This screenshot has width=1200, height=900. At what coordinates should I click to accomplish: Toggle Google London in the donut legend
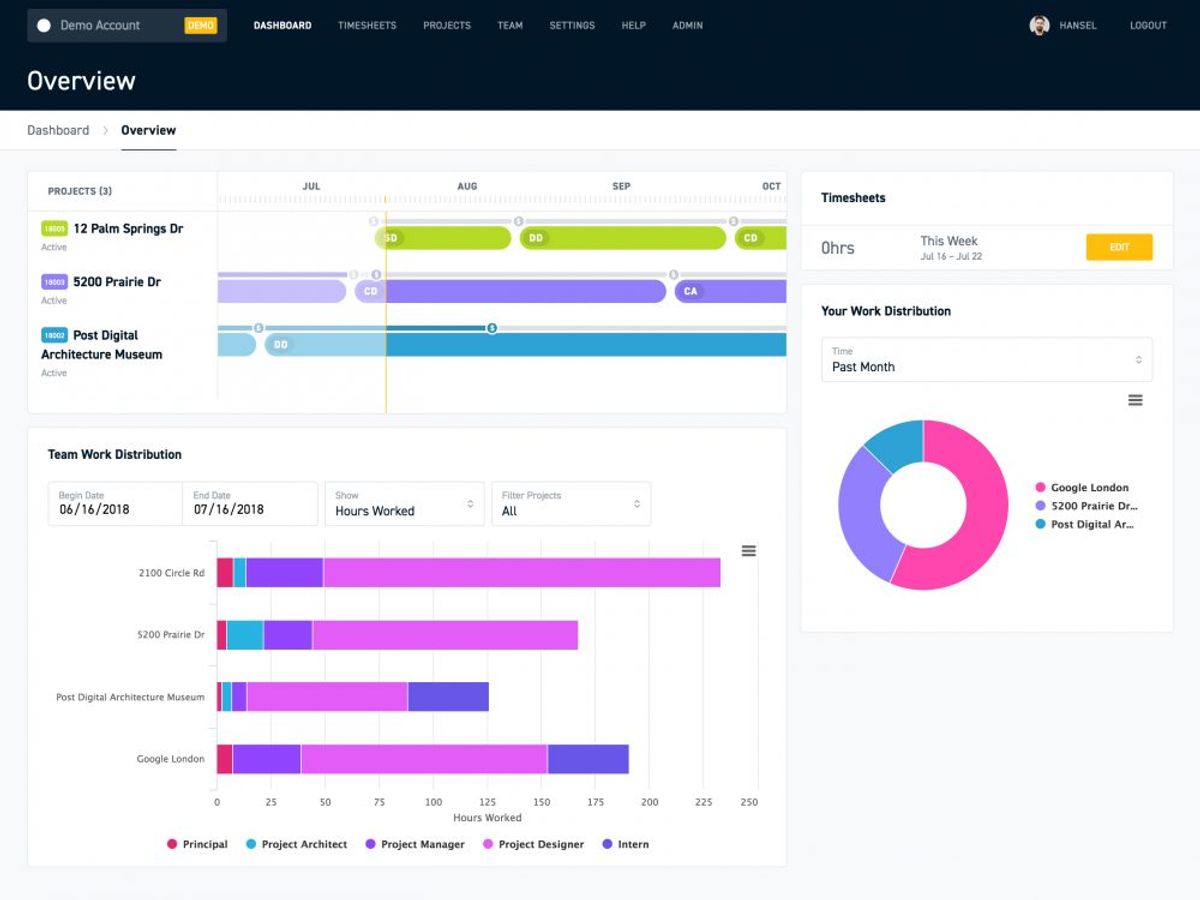[1082, 488]
